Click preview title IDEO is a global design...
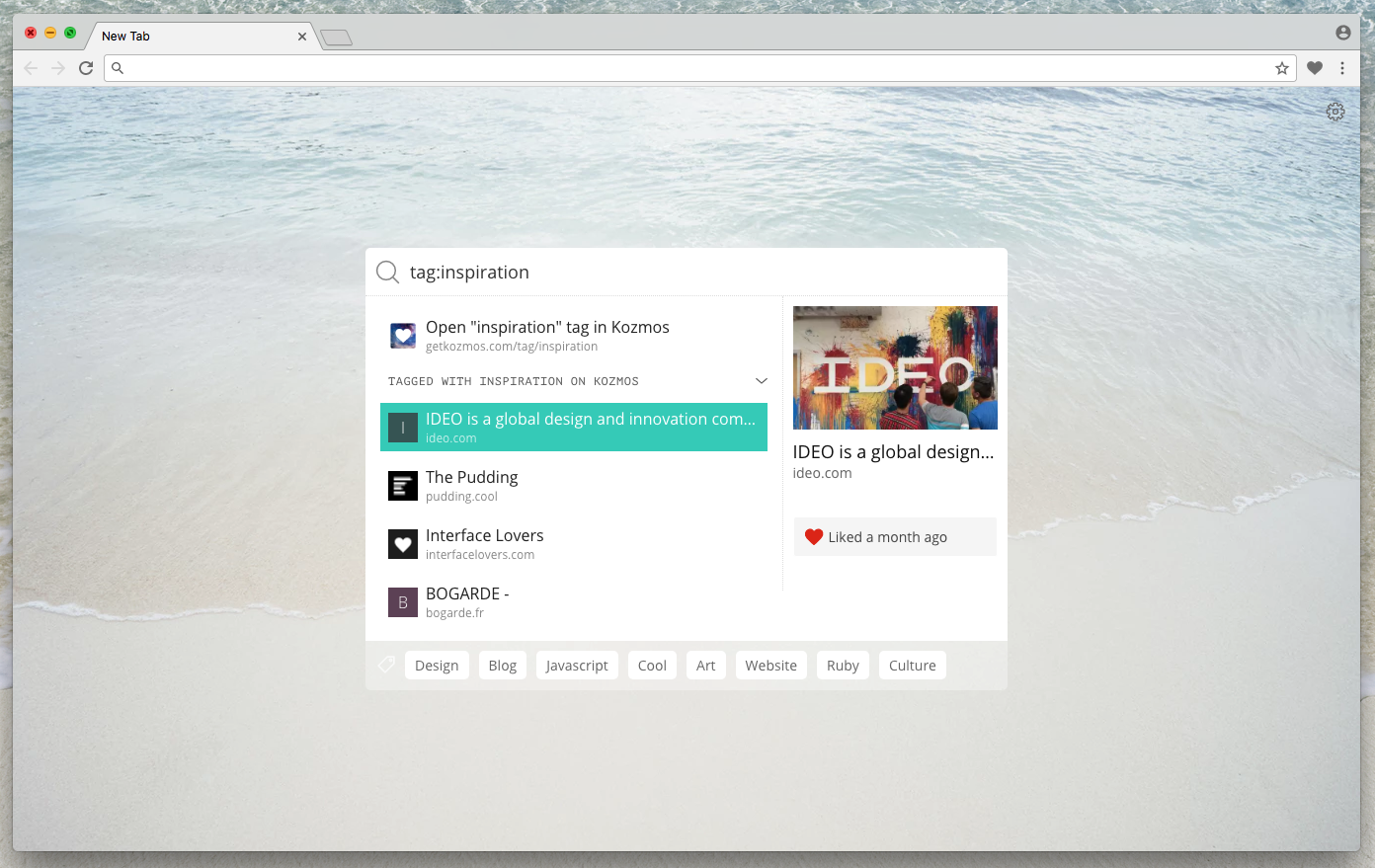This screenshot has width=1375, height=868. pyautogui.click(x=893, y=452)
